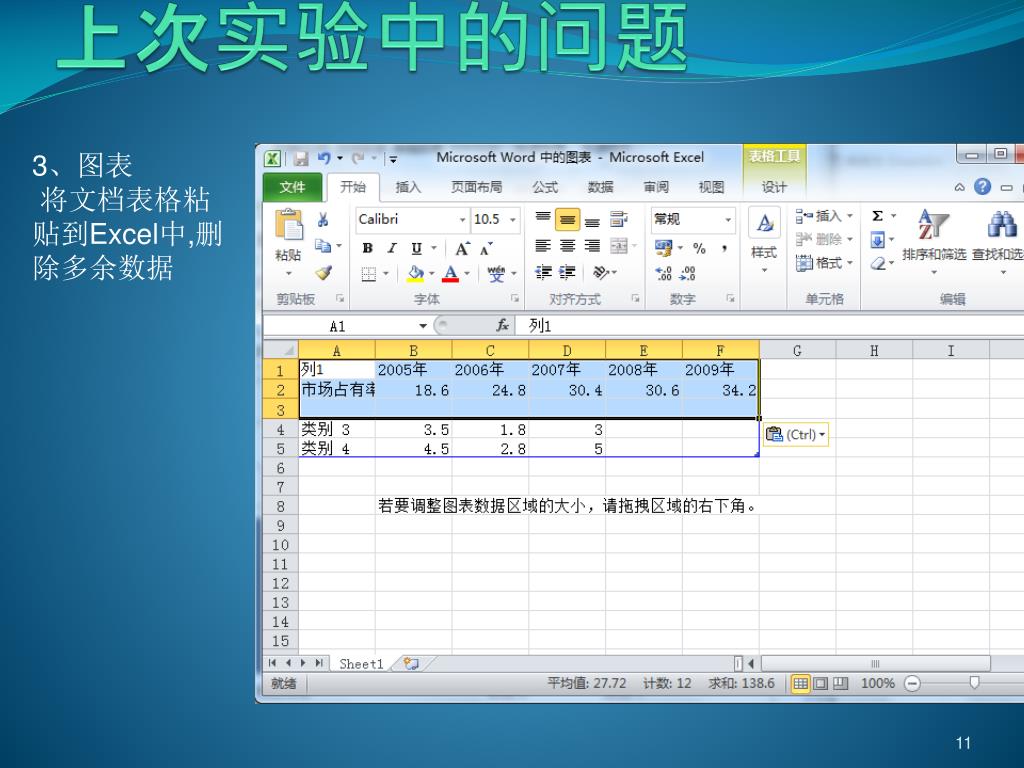
Task: Increase font size with large A icon
Action: coord(462,249)
